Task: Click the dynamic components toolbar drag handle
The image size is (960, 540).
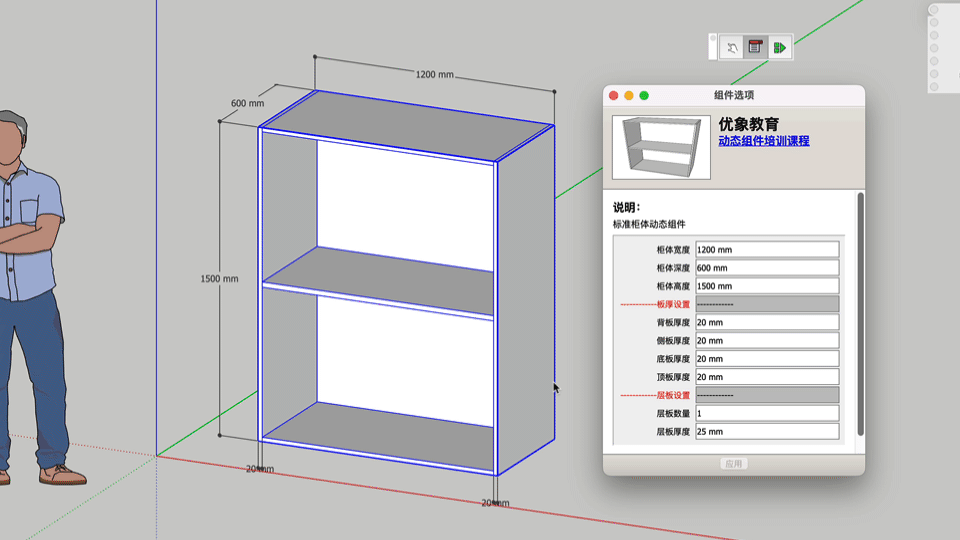Action: (713, 47)
